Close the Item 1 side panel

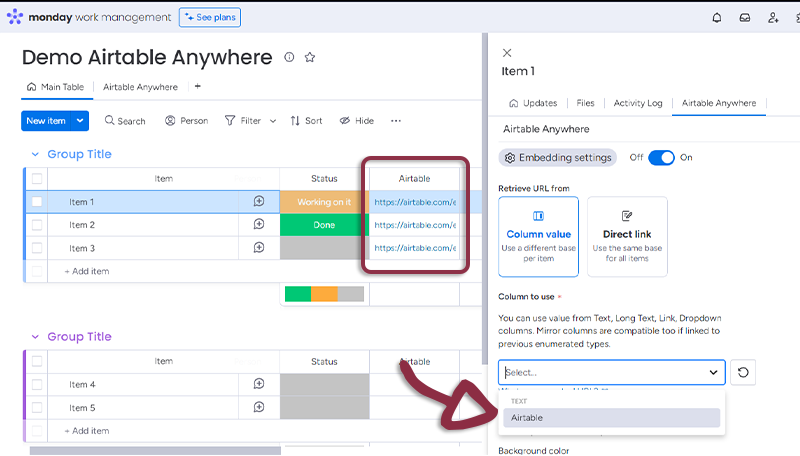(x=507, y=52)
